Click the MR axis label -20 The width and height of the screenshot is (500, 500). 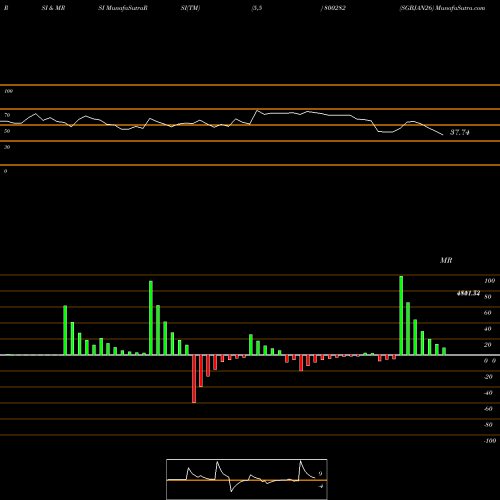488,377
